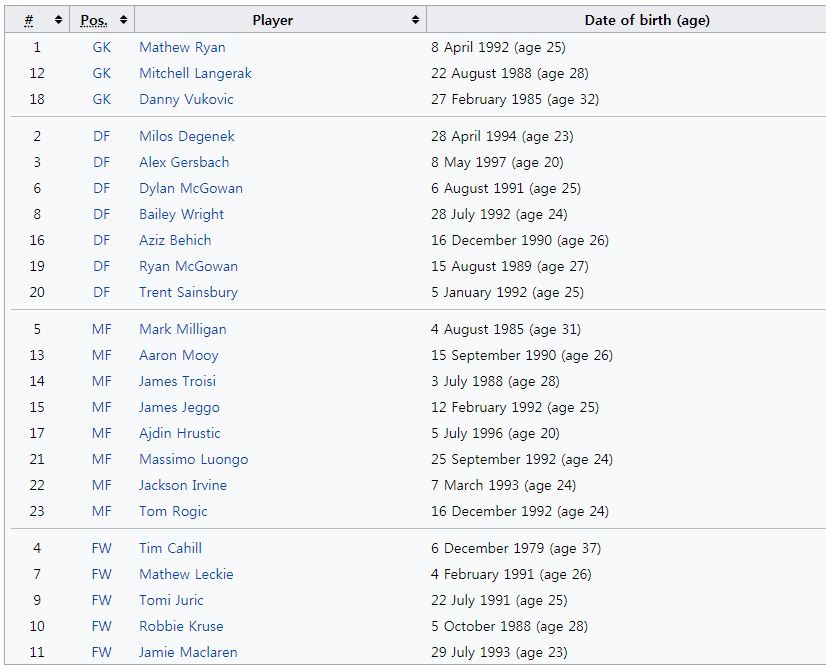Select the Mark Milligan link
This screenshot has height=672, width=826.
point(182,329)
